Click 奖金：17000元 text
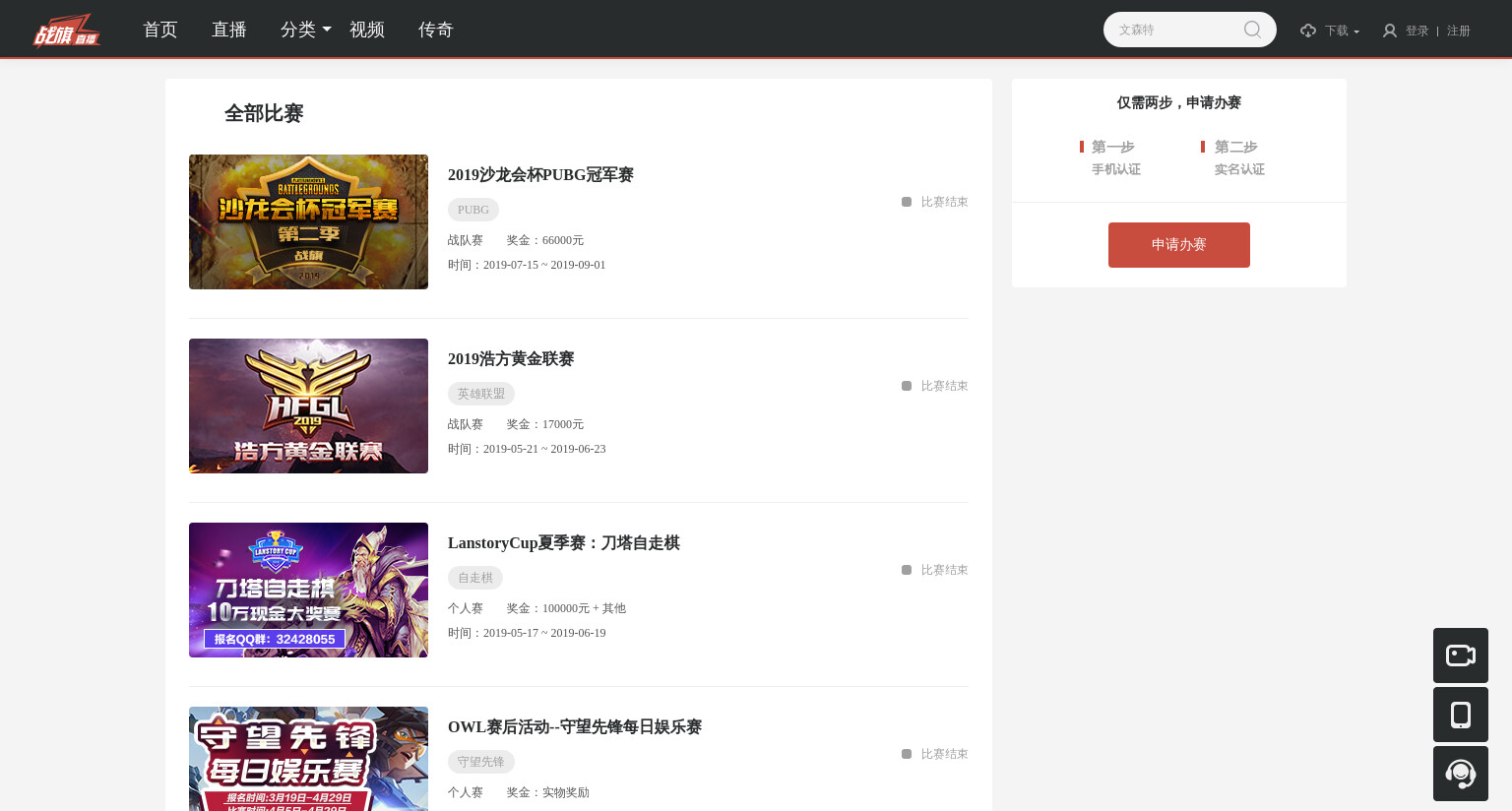Viewport: 1512px width, 811px height. [x=545, y=424]
